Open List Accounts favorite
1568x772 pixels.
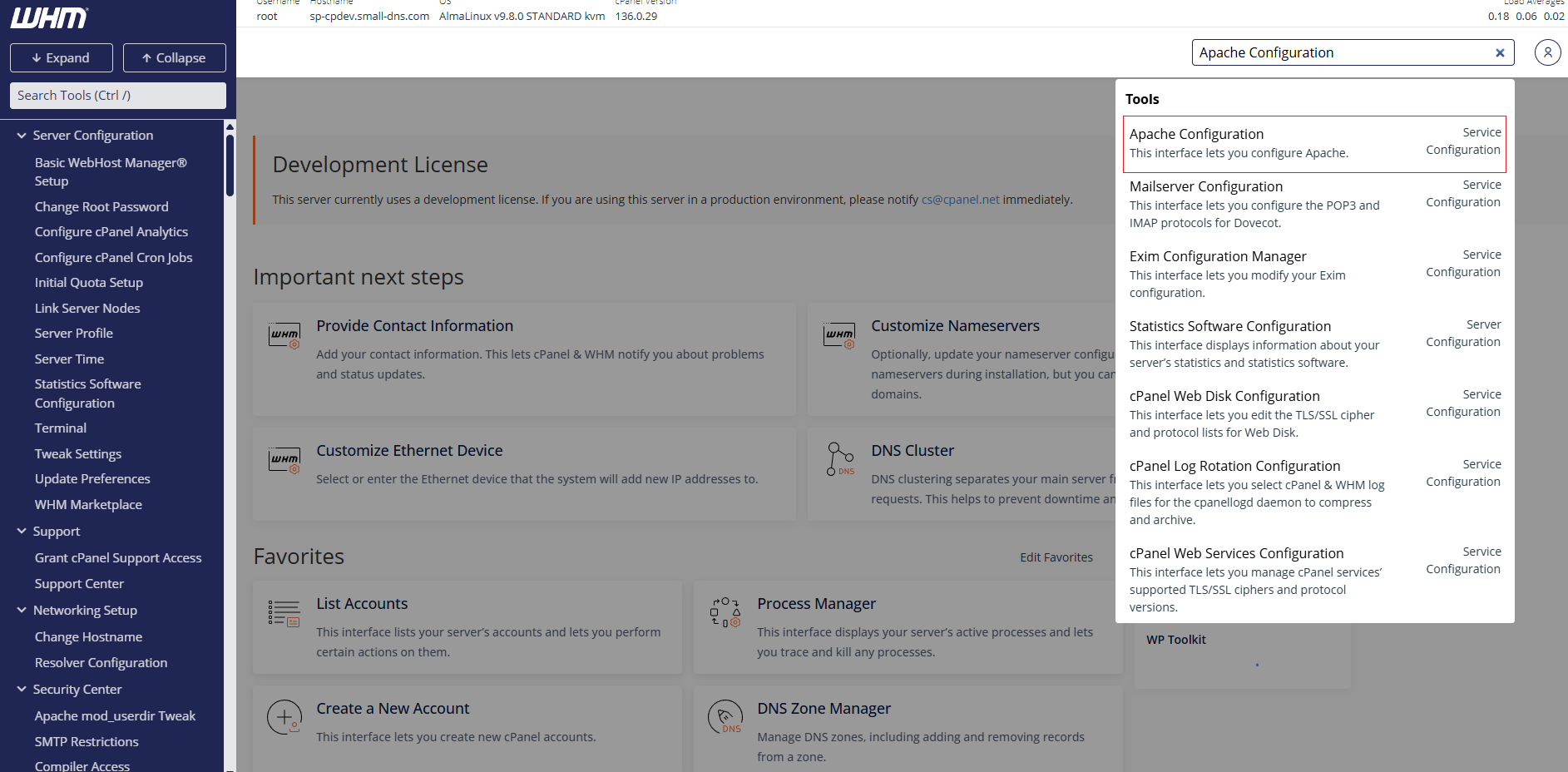pyautogui.click(x=362, y=604)
